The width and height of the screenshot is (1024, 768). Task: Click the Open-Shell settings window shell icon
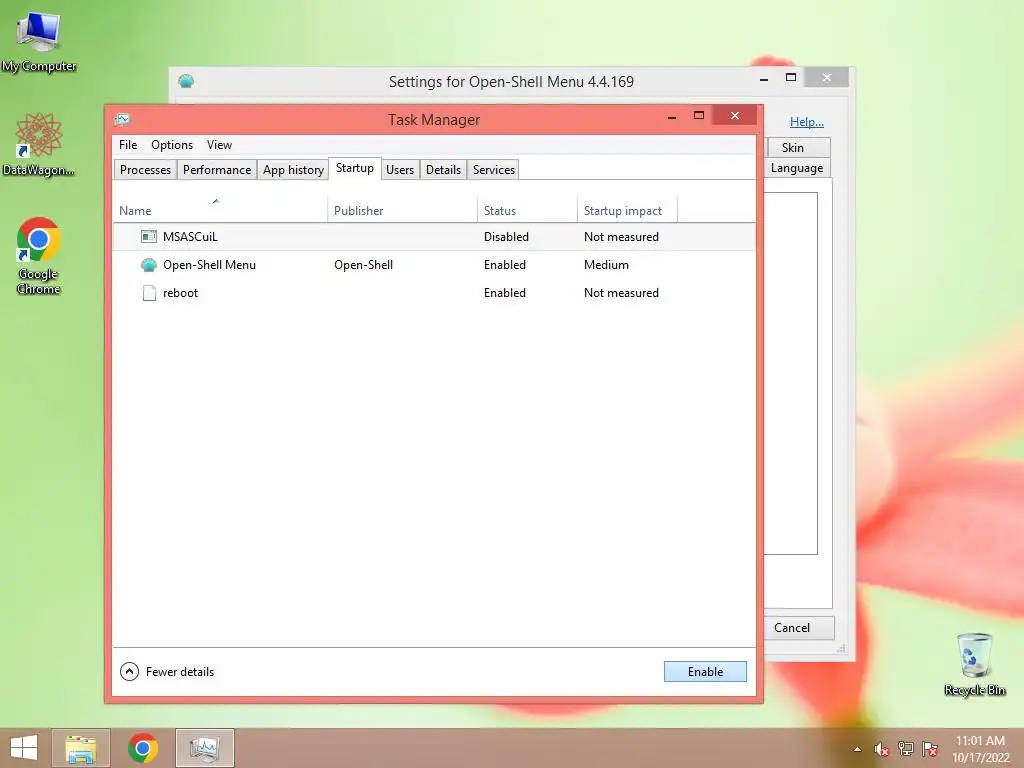click(186, 81)
